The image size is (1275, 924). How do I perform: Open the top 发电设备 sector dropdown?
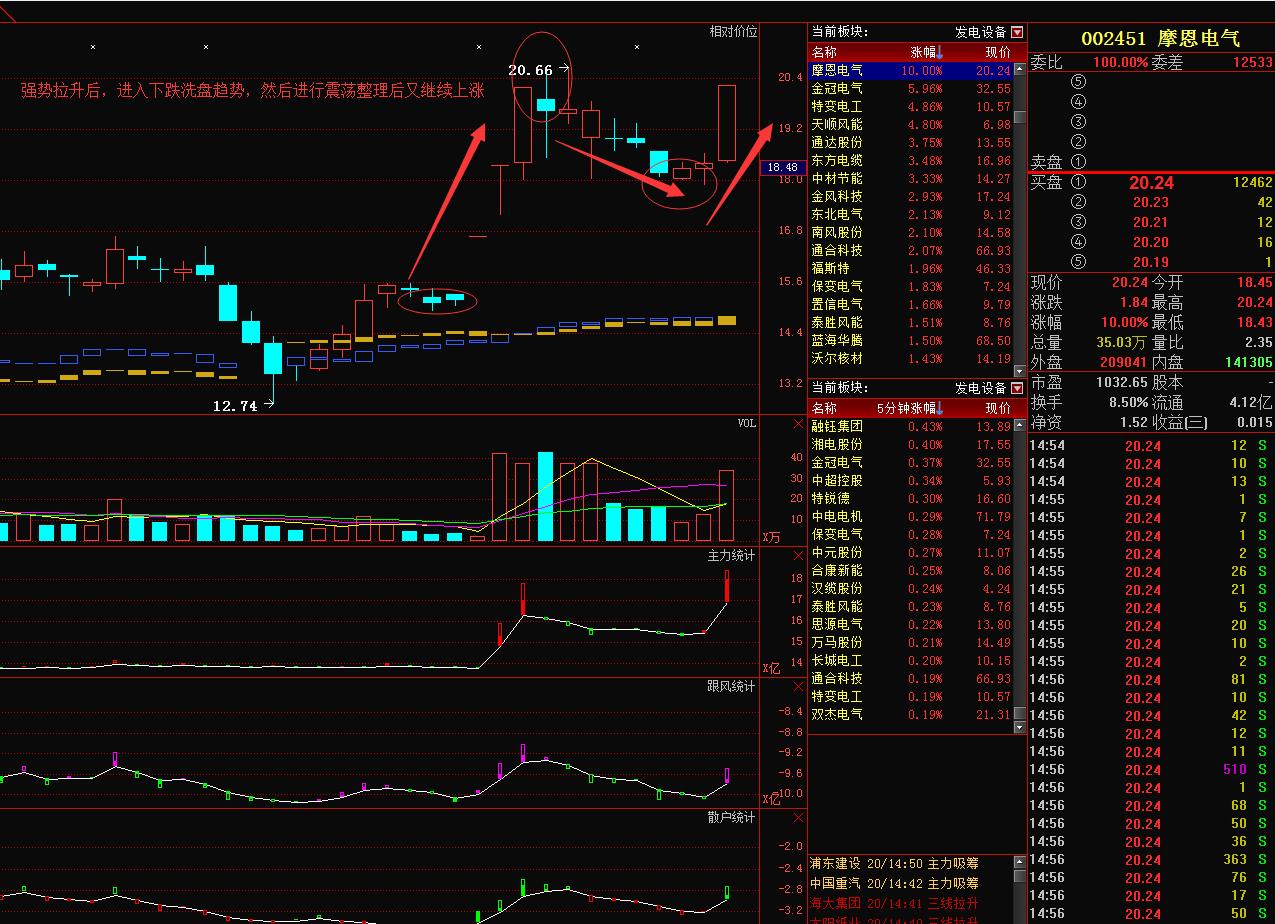click(x=1018, y=32)
